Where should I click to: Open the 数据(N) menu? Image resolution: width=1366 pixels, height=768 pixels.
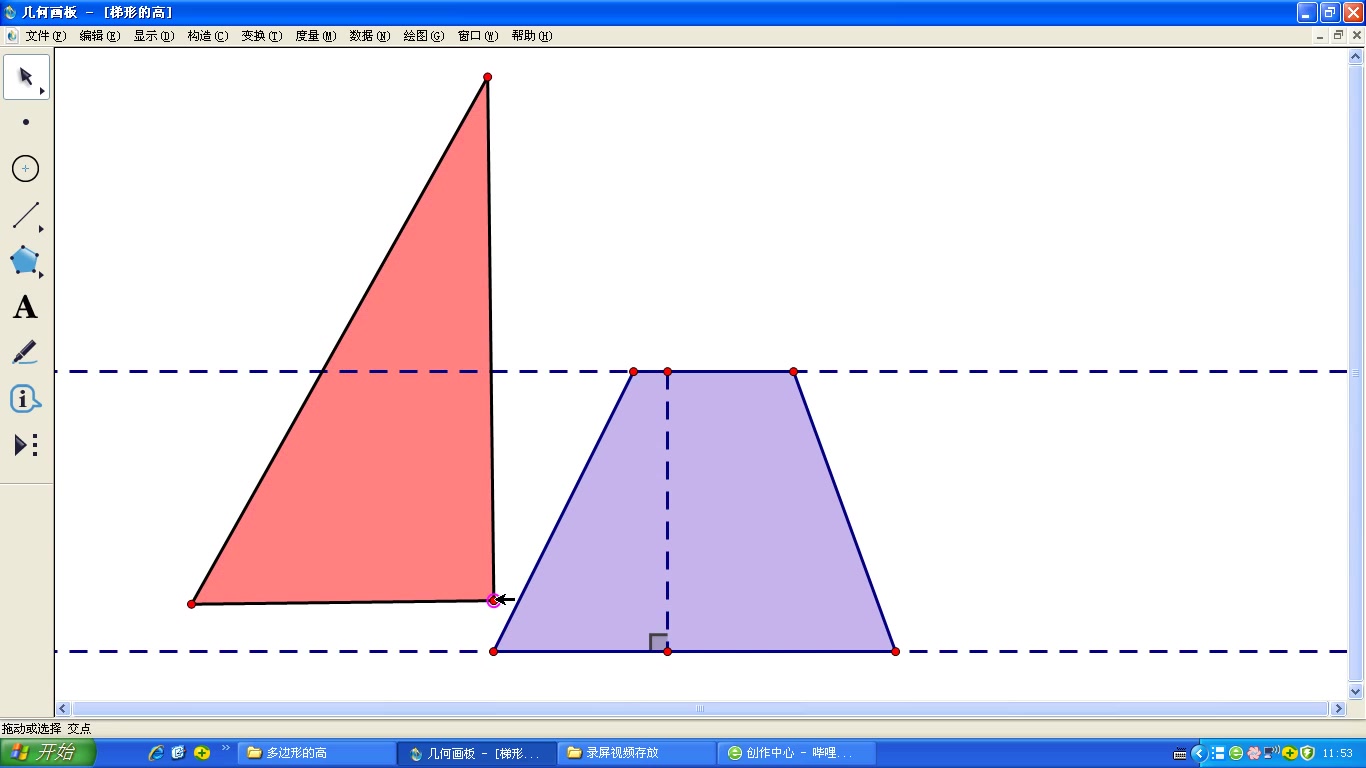click(x=370, y=36)
